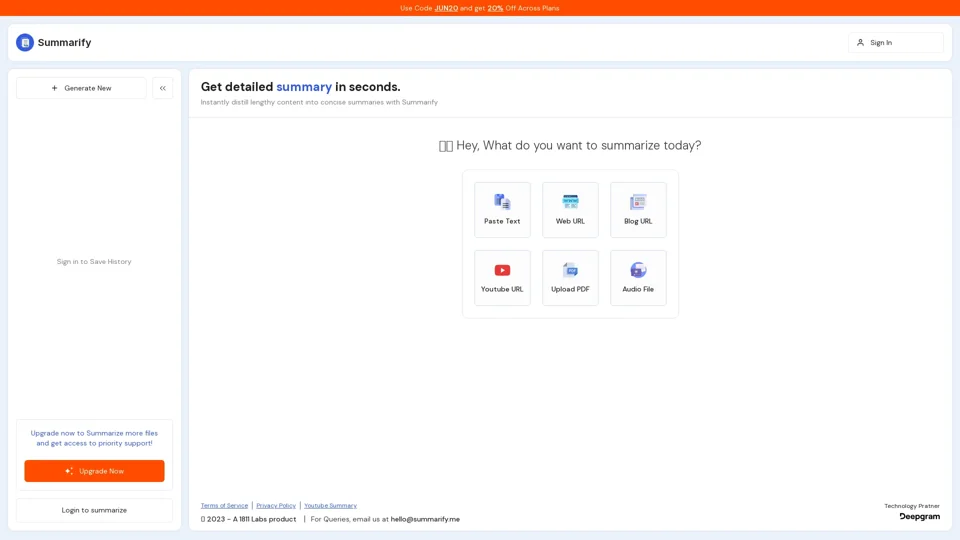Open the Paste Text option

pyautogui.click(x=502, y=210)
